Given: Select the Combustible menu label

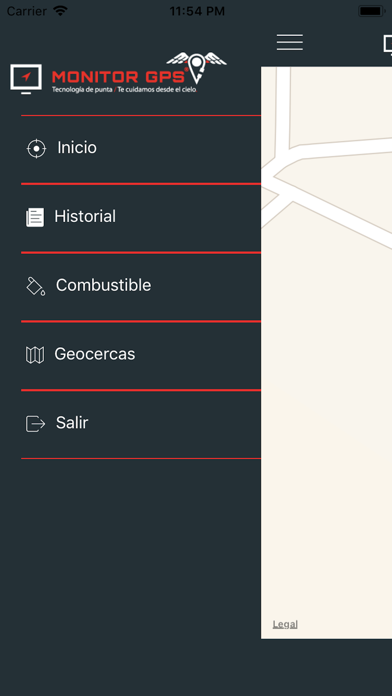Looking at the screenshot, I should click(x=103, y=285).
